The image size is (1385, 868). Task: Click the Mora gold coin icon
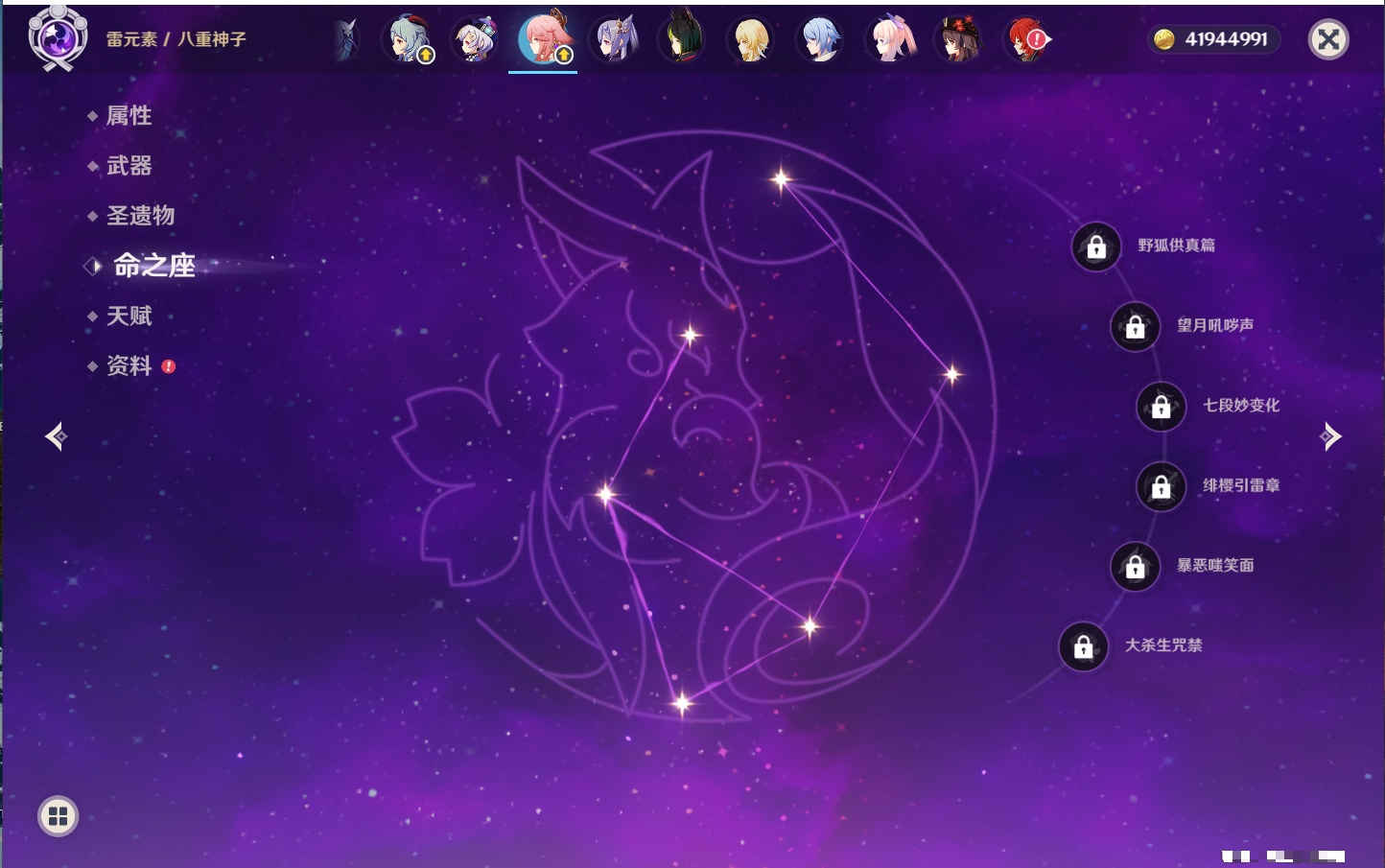click(x=1164, y=39)
